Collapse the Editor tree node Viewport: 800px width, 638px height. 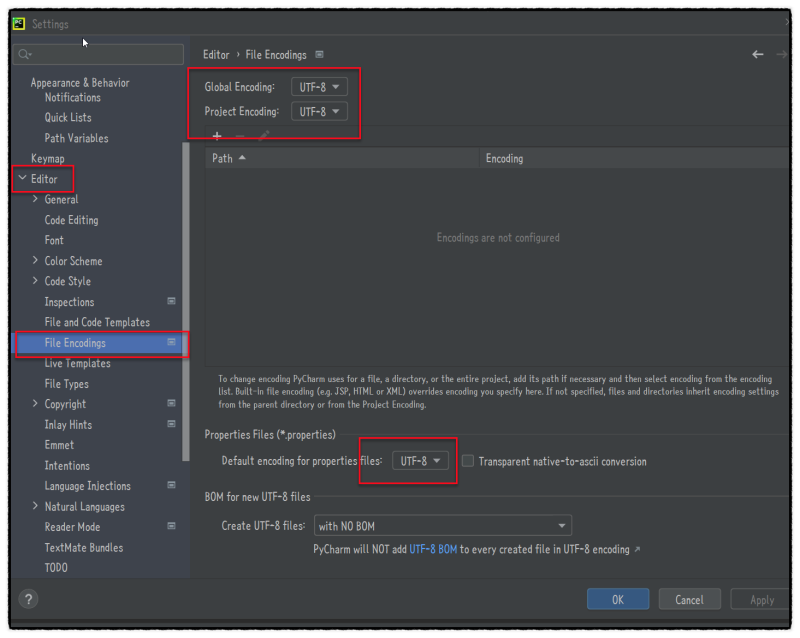point(22,178)
